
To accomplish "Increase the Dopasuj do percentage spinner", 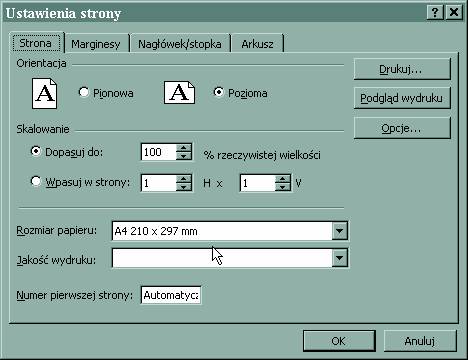I will (183, 148).
